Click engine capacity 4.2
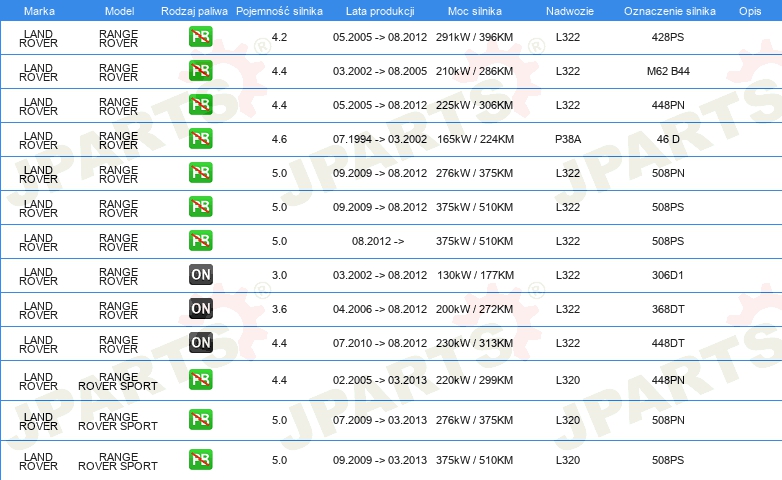 point(279,37)
